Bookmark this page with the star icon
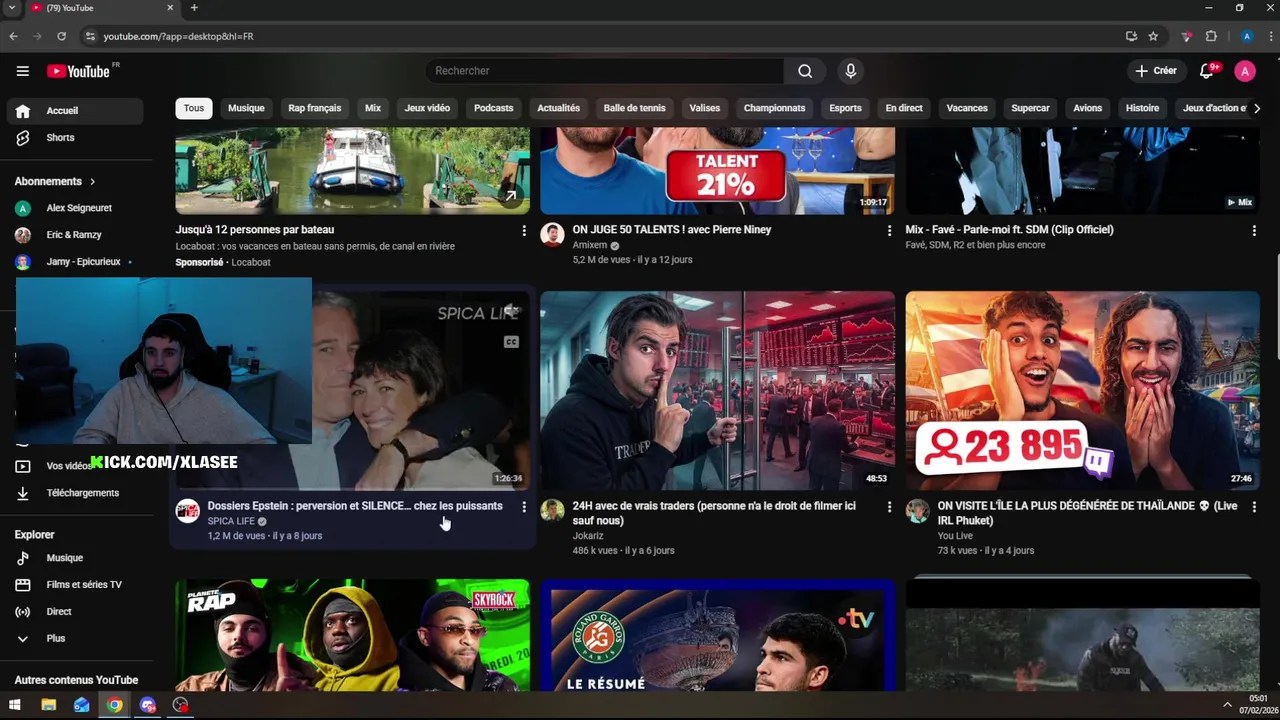 pyautogui.click(x=1153, y=36)
